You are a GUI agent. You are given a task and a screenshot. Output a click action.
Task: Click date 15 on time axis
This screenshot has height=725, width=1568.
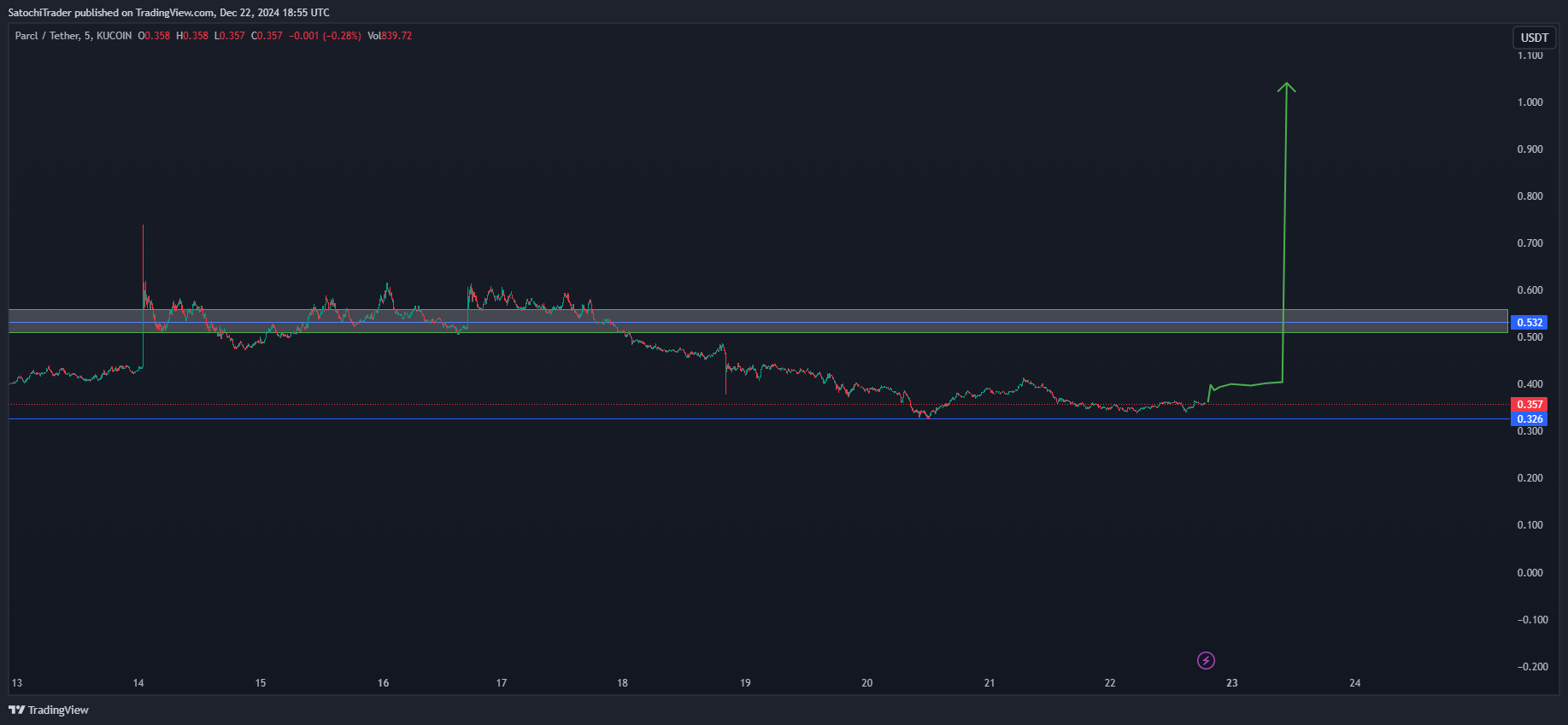coord(261,683)
